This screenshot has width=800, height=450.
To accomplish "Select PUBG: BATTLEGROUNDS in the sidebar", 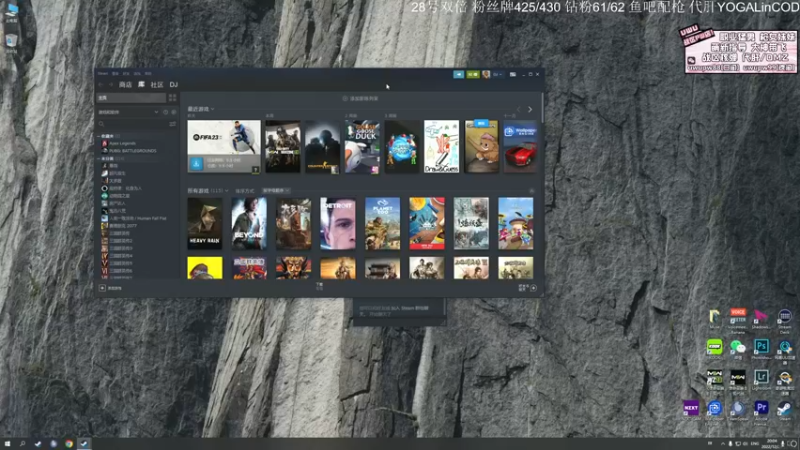I will click(x=132, y=151).
